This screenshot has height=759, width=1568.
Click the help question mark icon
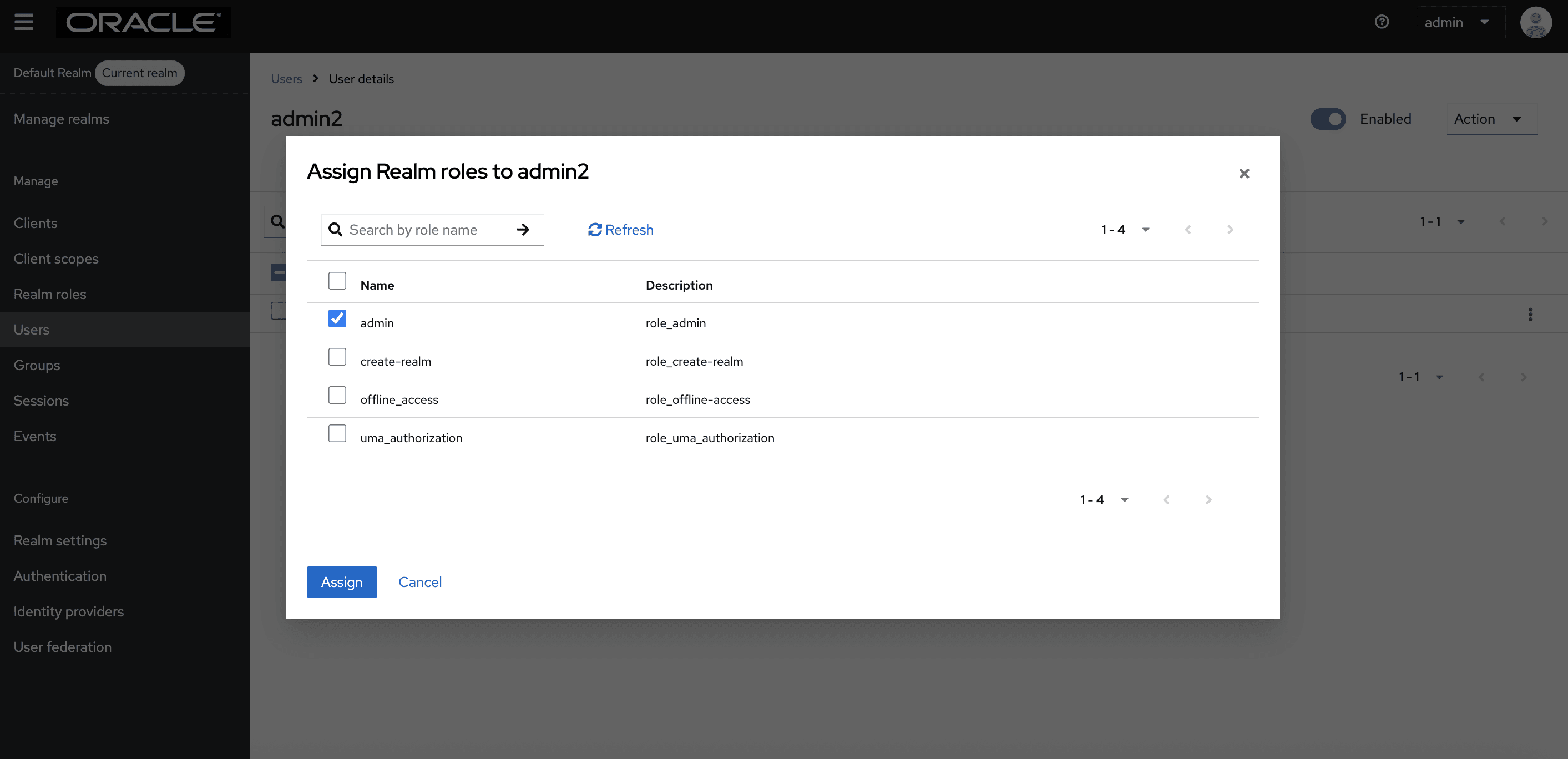[1382, 22]
